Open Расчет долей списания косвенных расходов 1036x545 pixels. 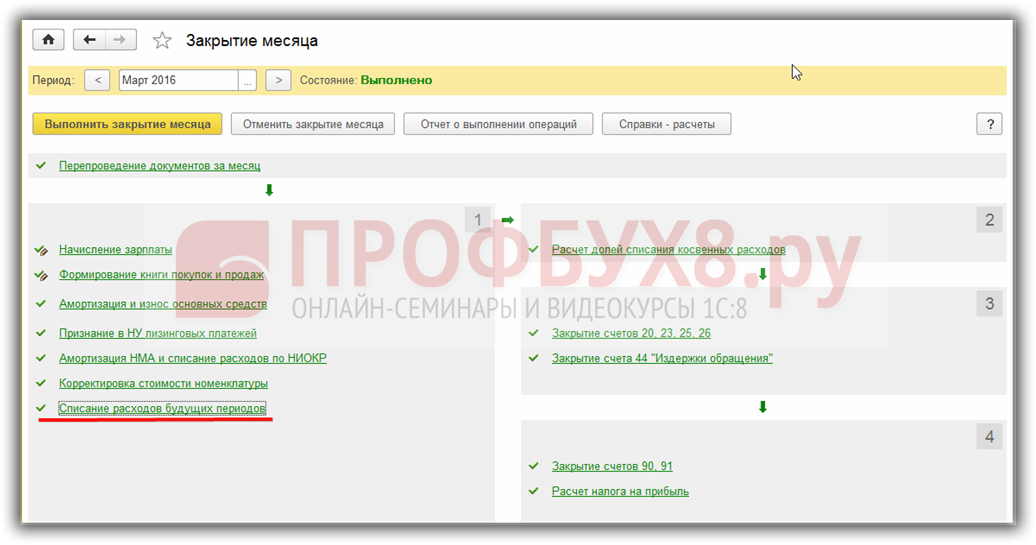click(x=668, y=250)
